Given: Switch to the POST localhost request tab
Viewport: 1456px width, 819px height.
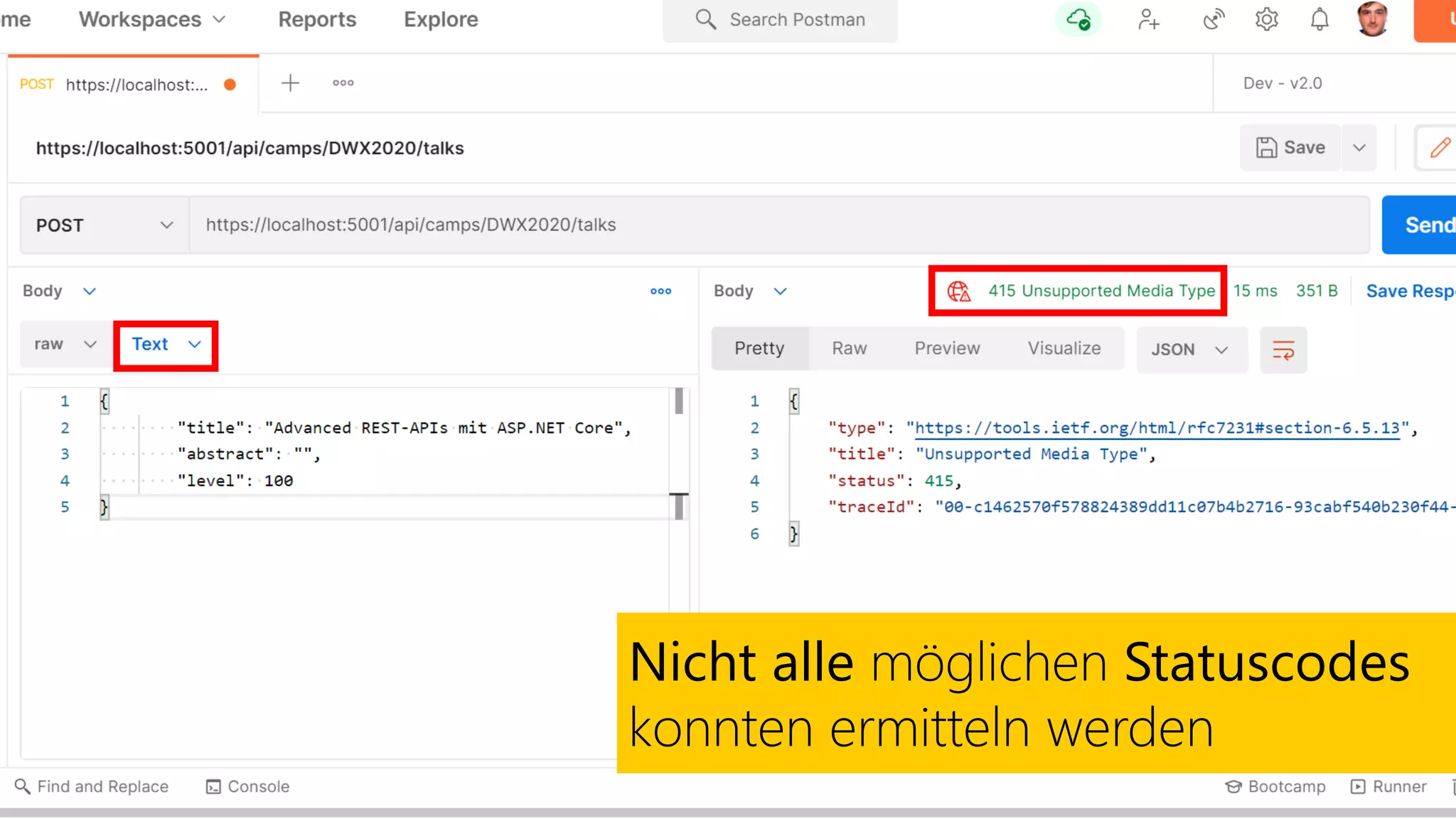Looking at the screenshot, I should click(134, 85).
